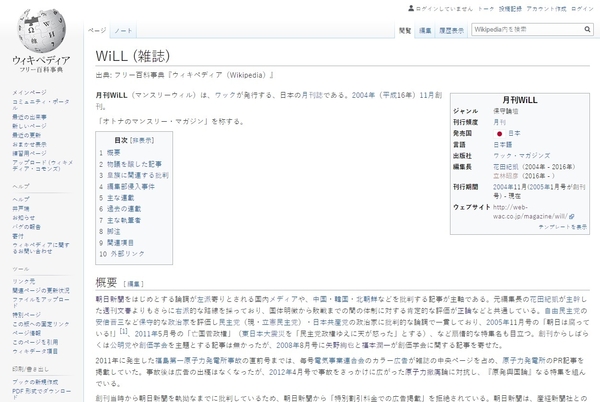Screen dimensions: 600x402
Task: Open バグの報告 in sidebar
Action: click(26, 227)
